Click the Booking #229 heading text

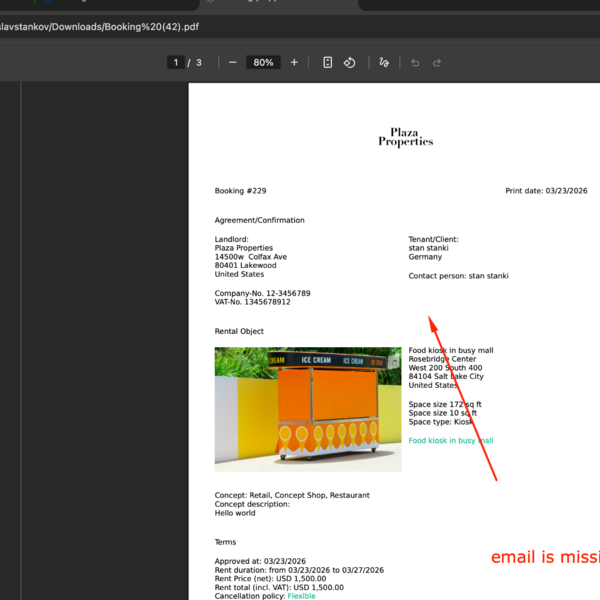click(x=240, y=191)
